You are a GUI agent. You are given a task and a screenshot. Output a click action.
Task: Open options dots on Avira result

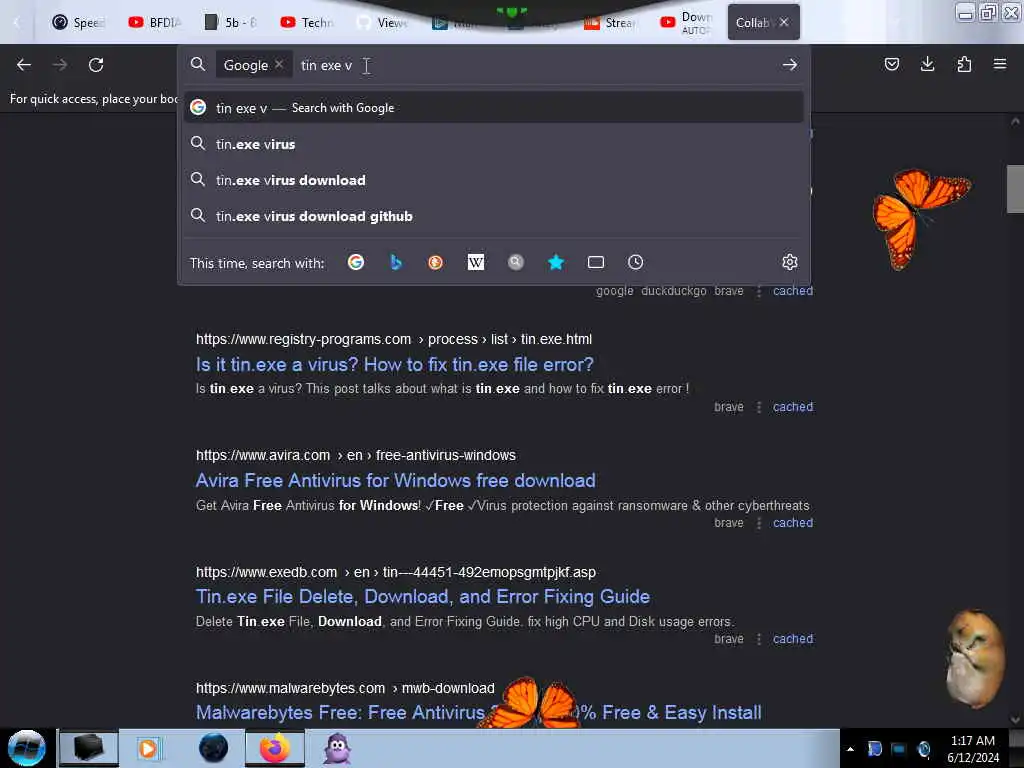[x=758, y=523]
